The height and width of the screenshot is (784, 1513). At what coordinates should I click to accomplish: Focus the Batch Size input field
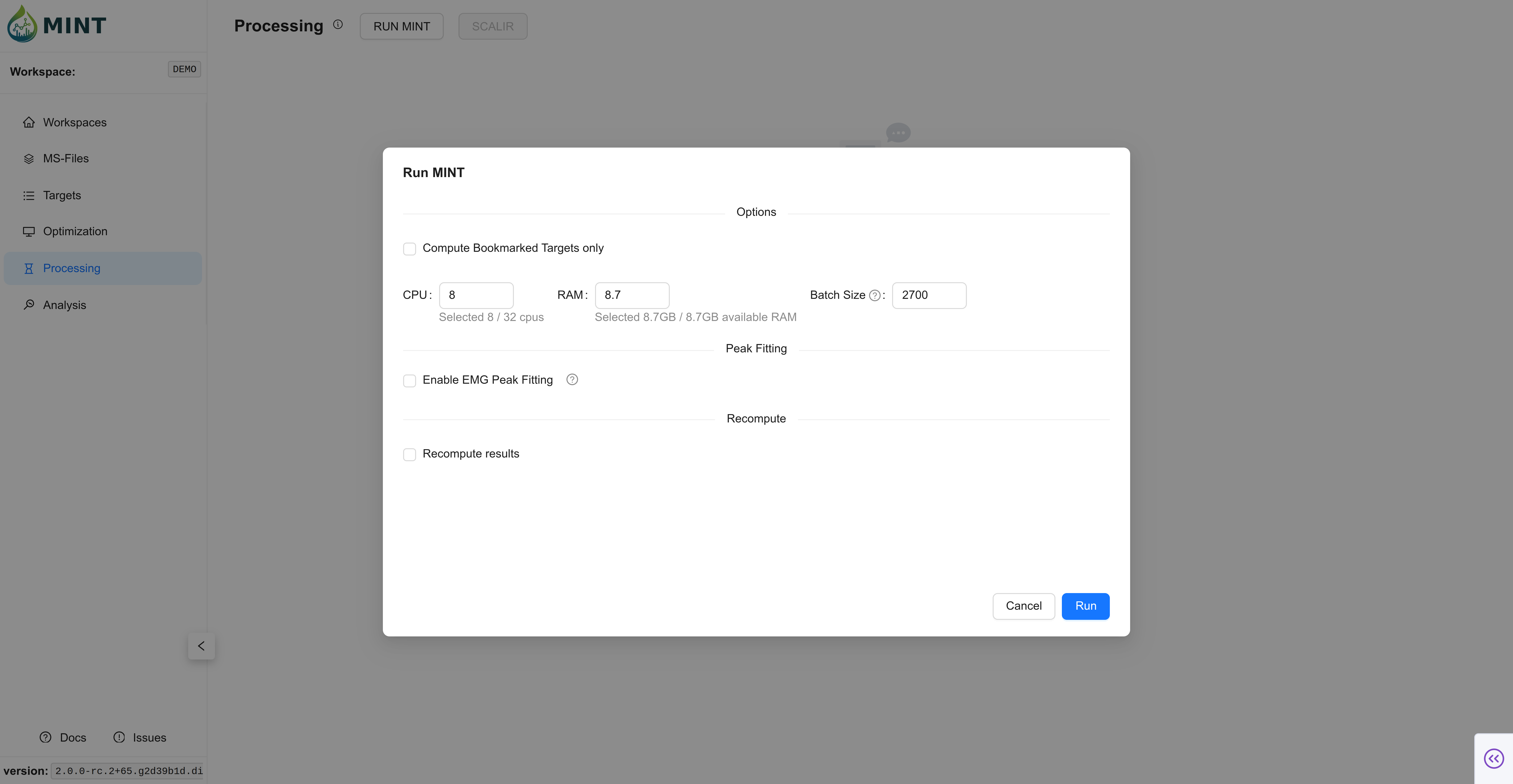pyautogui.click(x=929, y=295)
